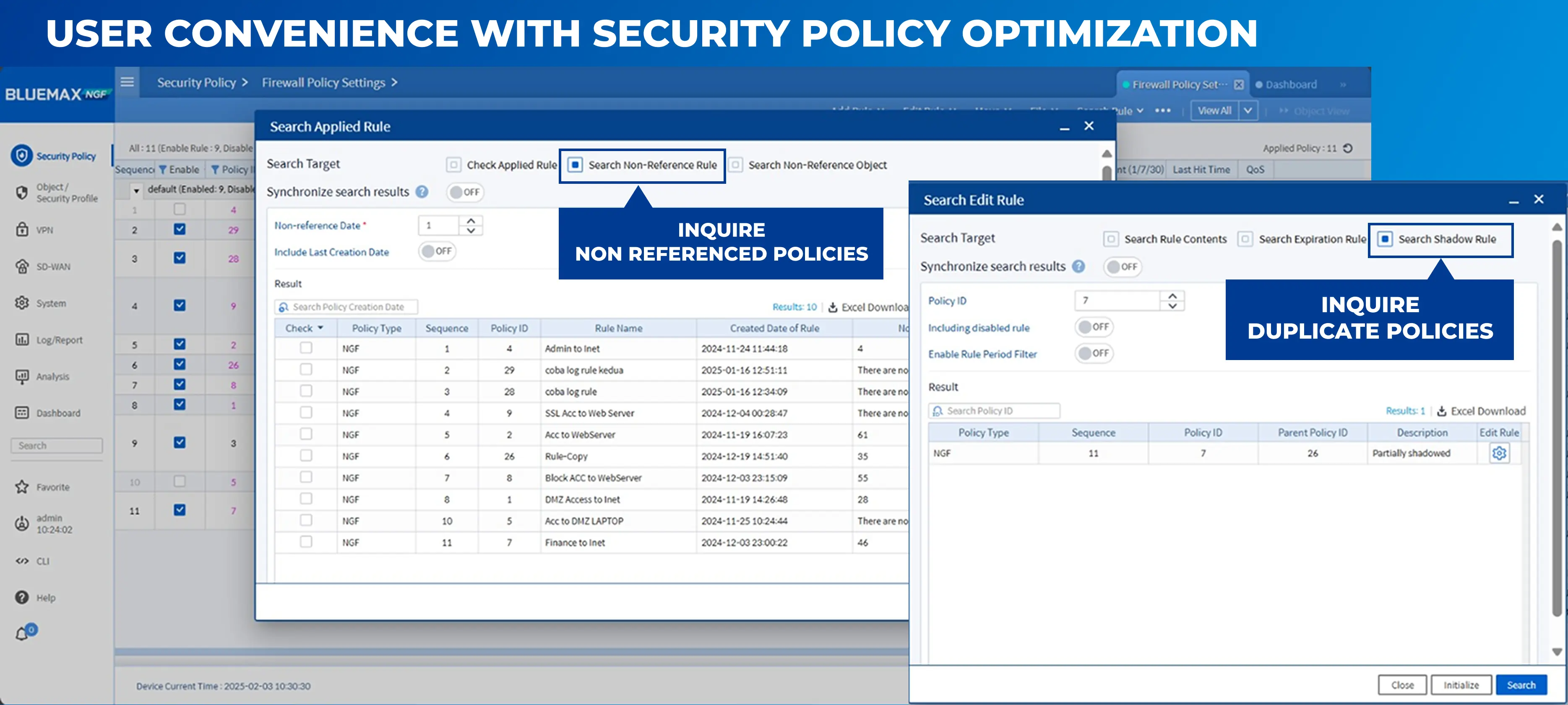Open the SD-WAN sidebar section

43,266
